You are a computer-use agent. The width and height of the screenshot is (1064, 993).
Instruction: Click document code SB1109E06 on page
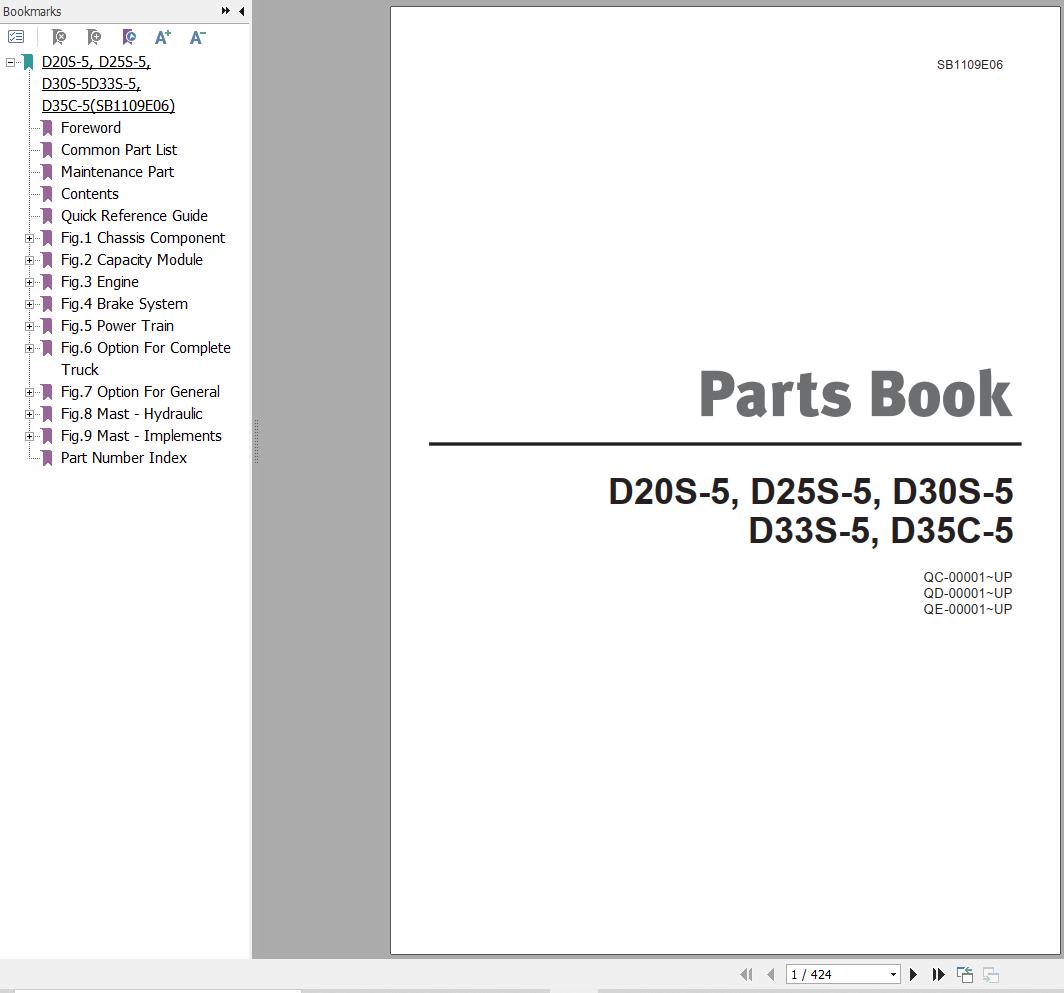(970, 64)
